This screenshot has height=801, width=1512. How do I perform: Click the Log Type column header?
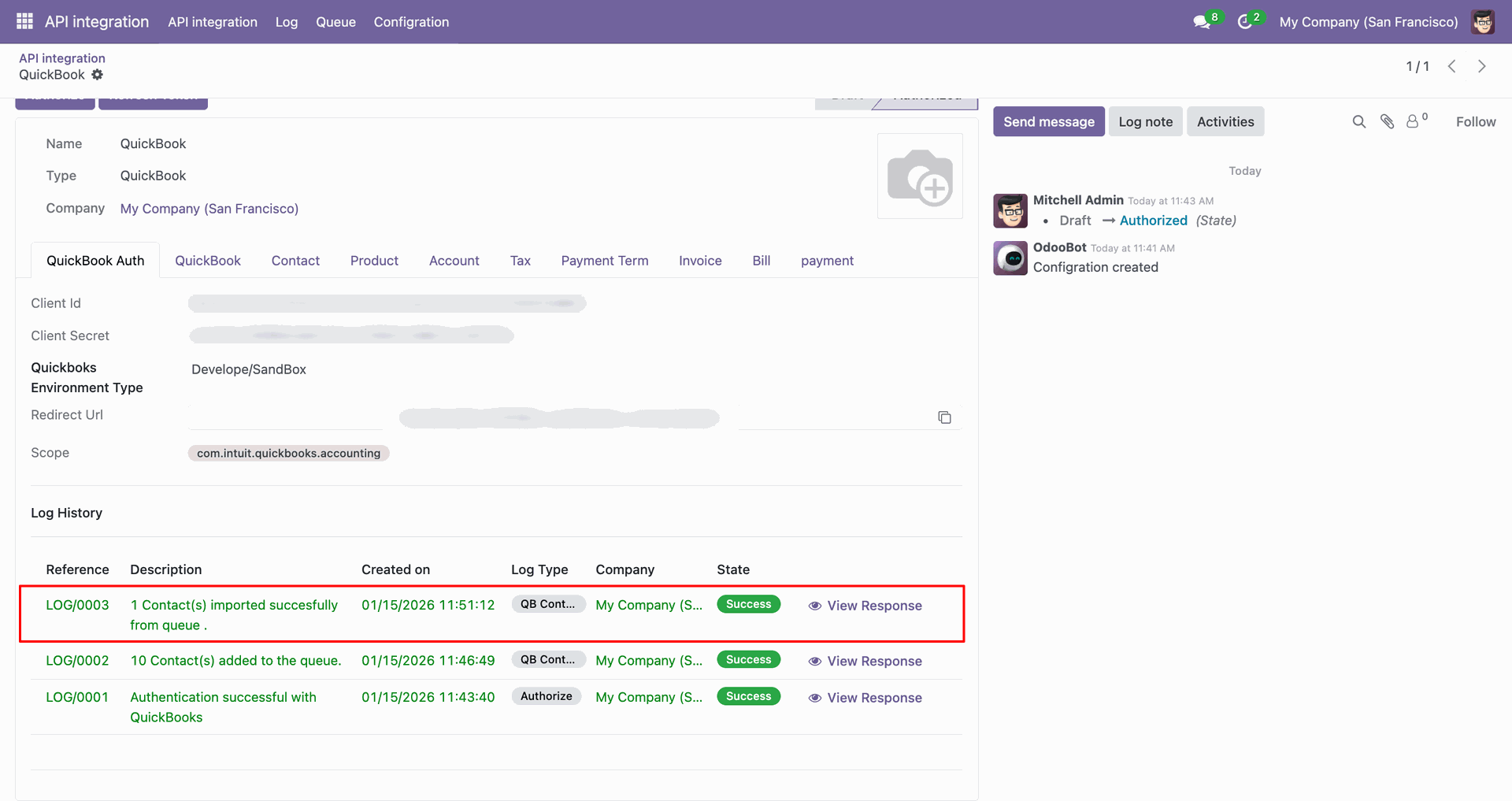coord(539,569)
